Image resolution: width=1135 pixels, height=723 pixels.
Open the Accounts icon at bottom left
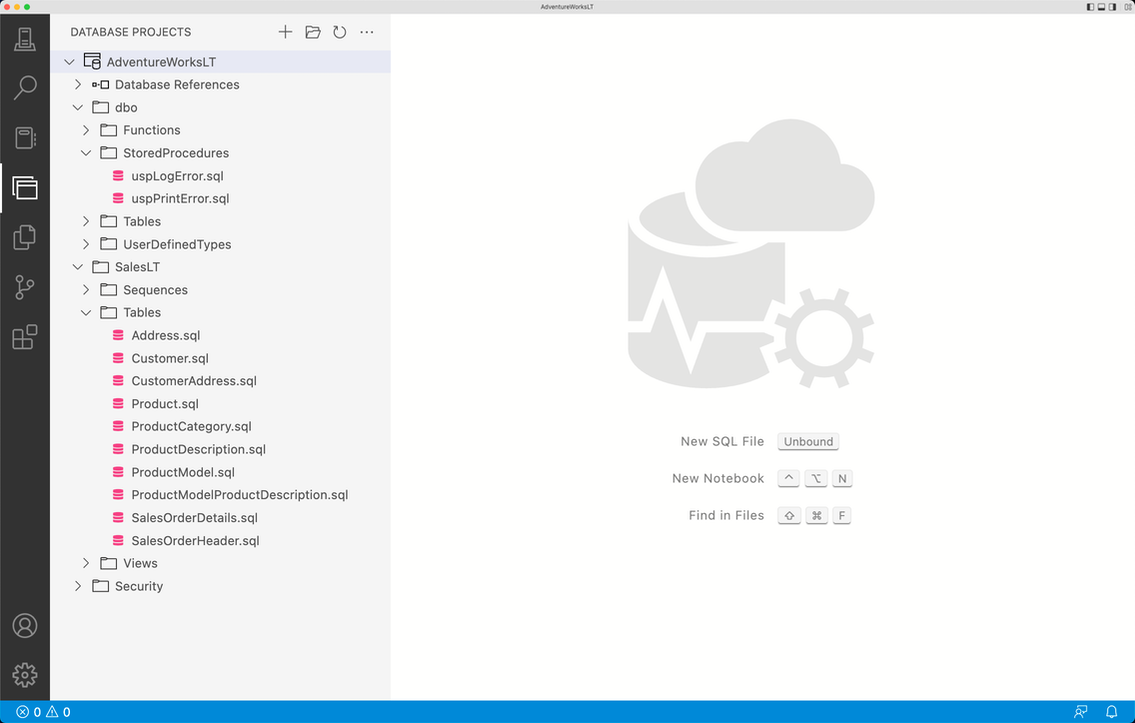click(24, 625)
